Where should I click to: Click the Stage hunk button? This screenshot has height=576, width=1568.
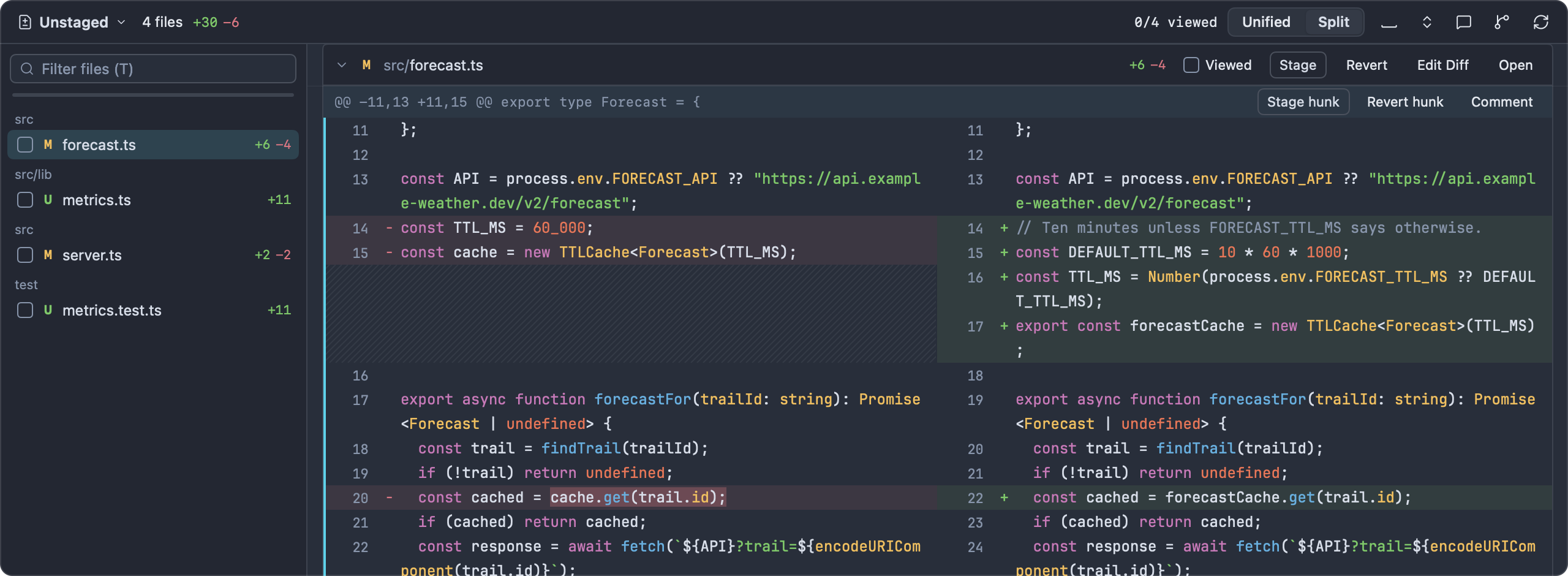(x=1303, y=102)
